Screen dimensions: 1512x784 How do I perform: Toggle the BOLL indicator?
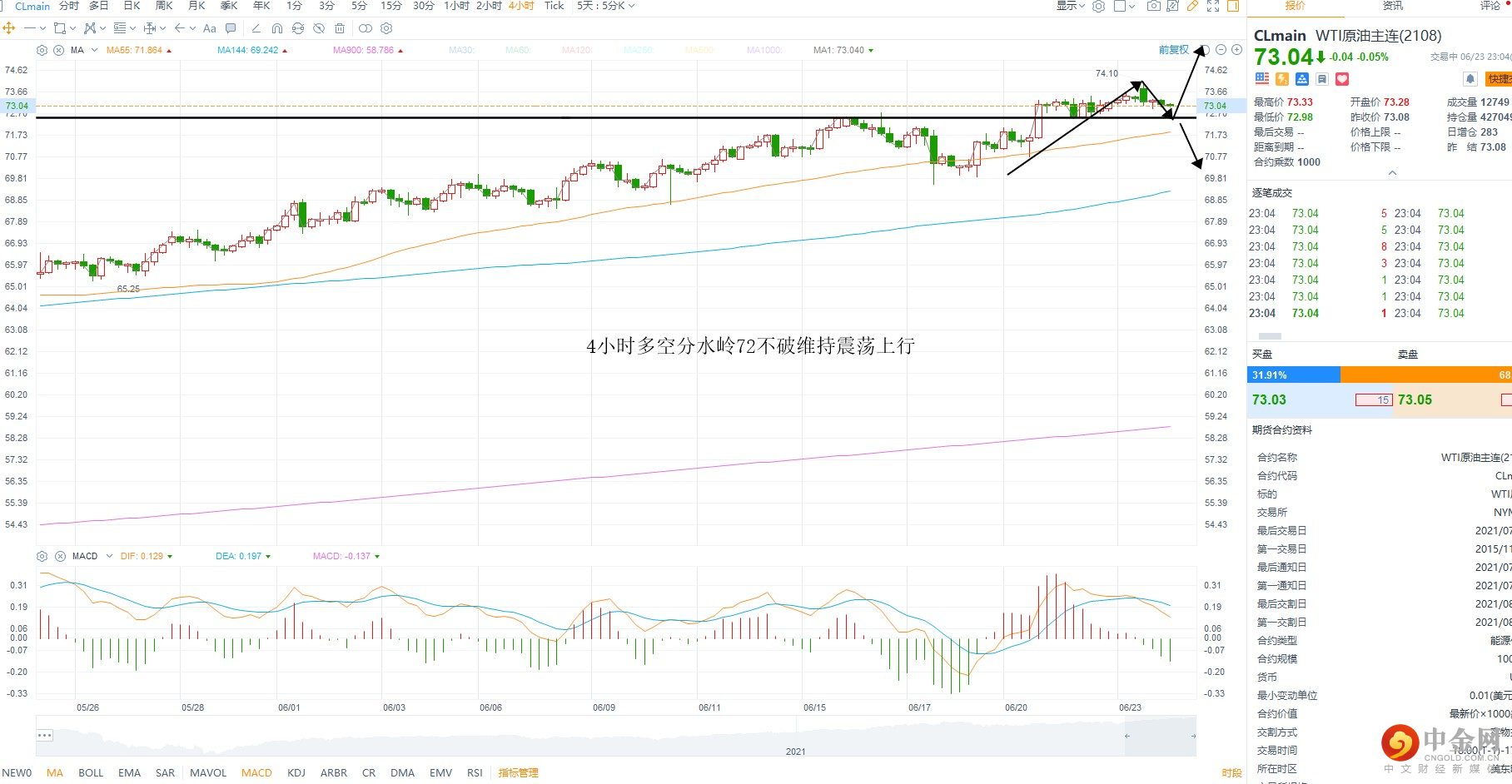91,772
